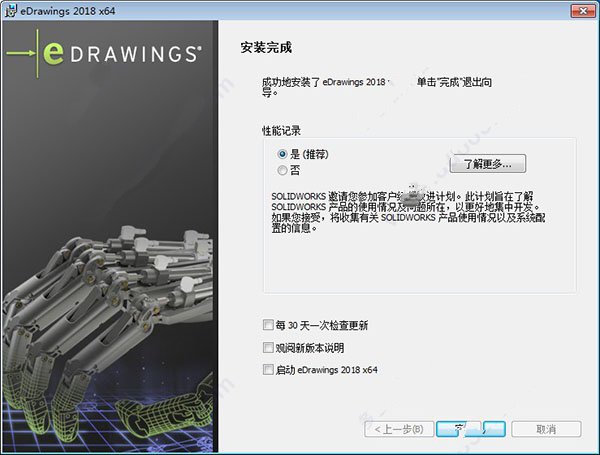Click the 了解更多... button
600x455 pixels.
[488, 164]
